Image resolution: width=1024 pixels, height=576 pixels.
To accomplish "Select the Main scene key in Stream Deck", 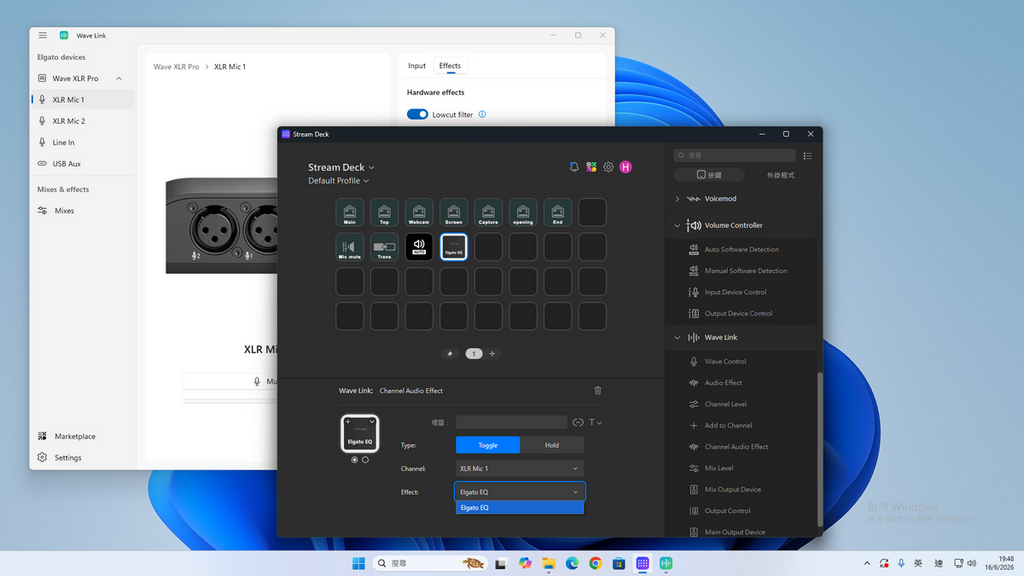I will coord(349,213).
